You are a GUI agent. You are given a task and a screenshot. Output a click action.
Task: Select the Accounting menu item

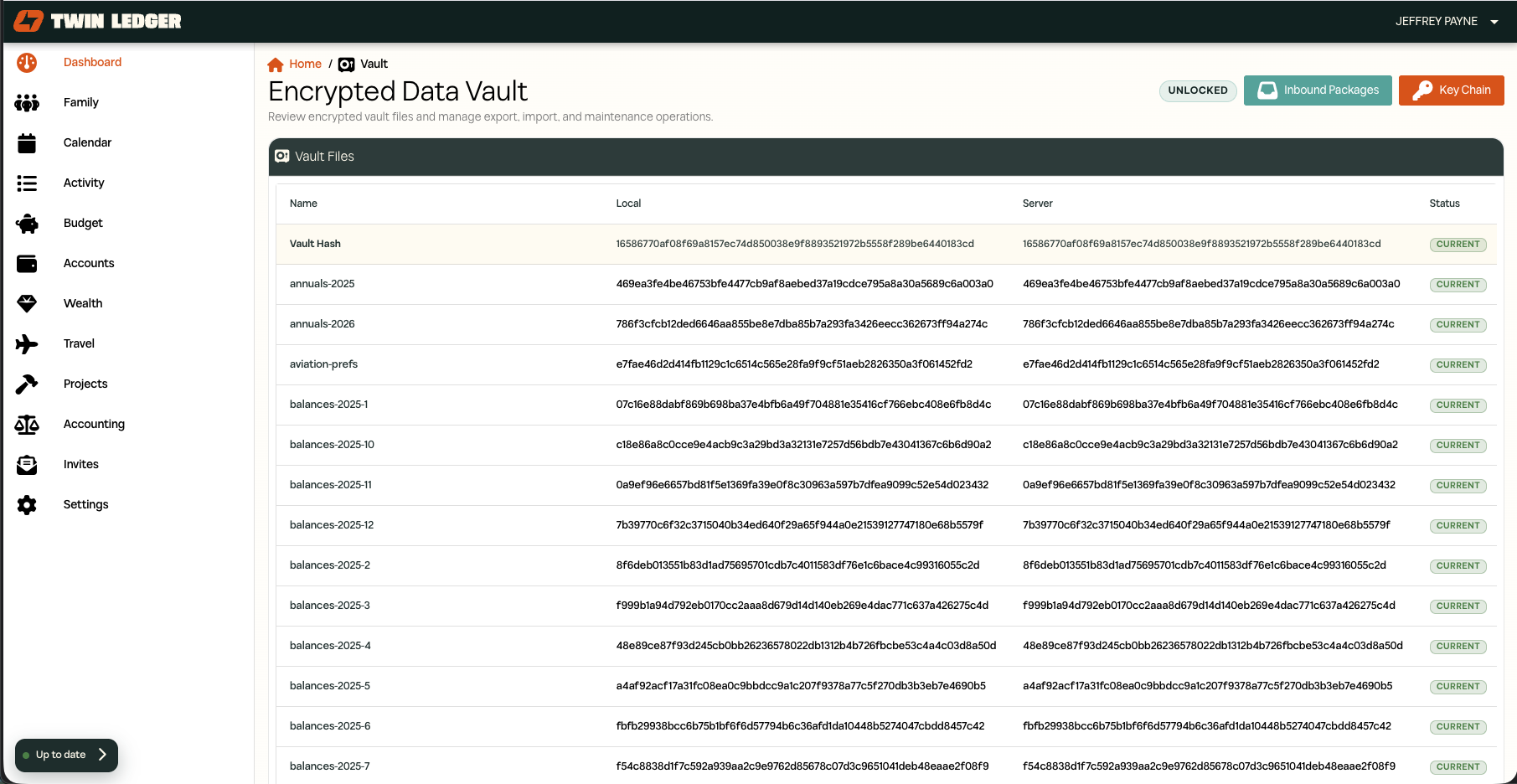[x=94, y=424]
